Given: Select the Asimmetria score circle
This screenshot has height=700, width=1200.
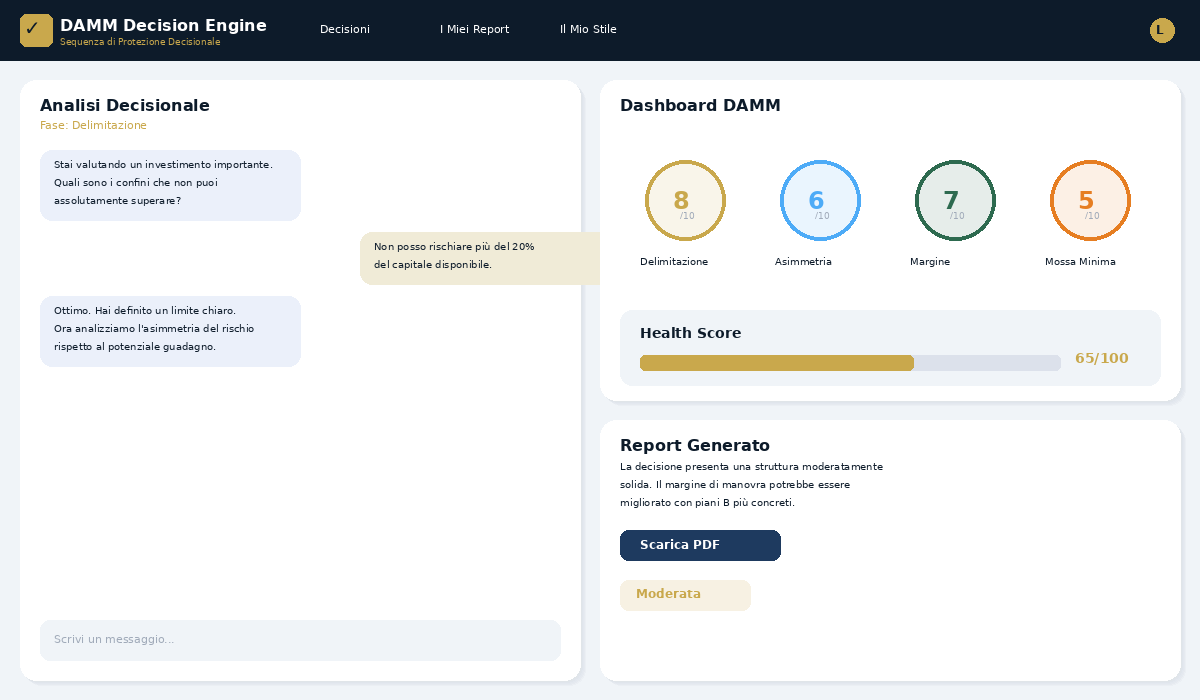Looking at the screenshot, I should (x=820, y=200).
